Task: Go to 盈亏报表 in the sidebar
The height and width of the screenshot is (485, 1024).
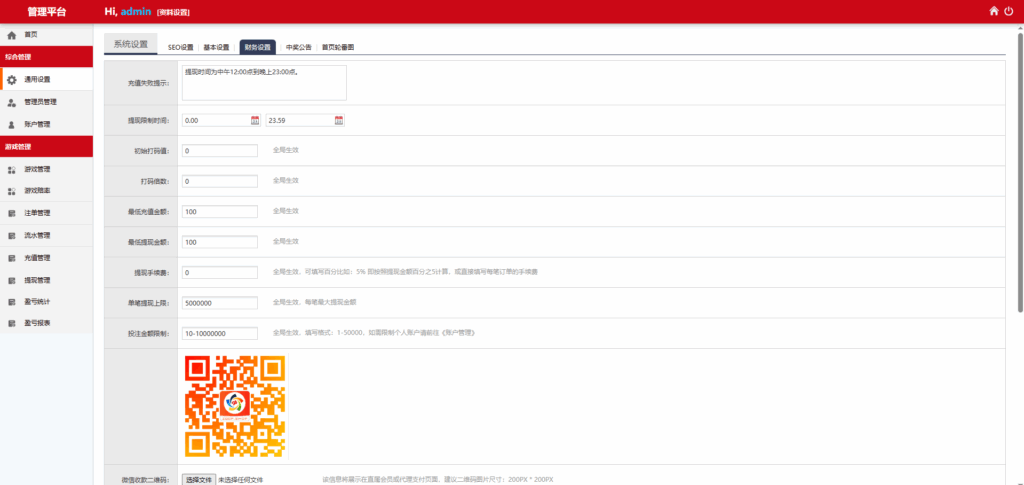Action: (x=37, y=323)
